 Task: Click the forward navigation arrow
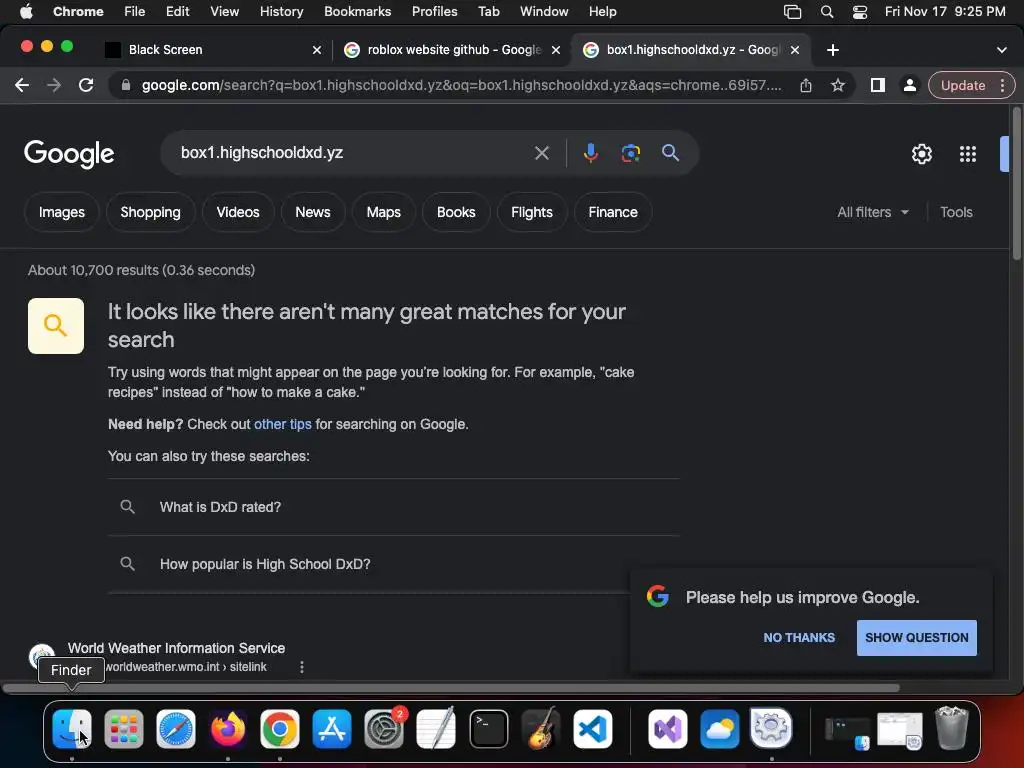[54, 85]
